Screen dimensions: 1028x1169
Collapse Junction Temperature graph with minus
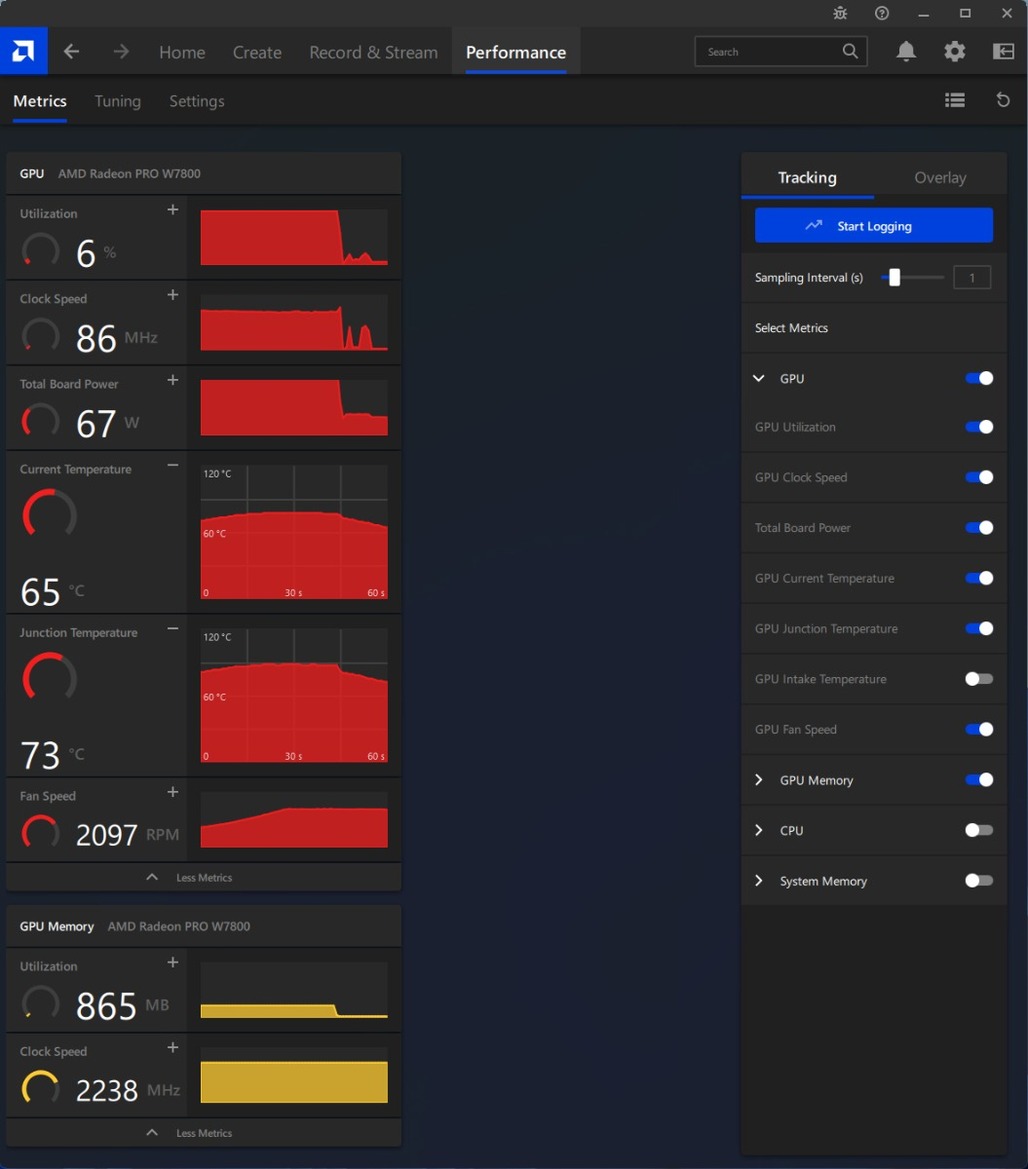(173, 628)
